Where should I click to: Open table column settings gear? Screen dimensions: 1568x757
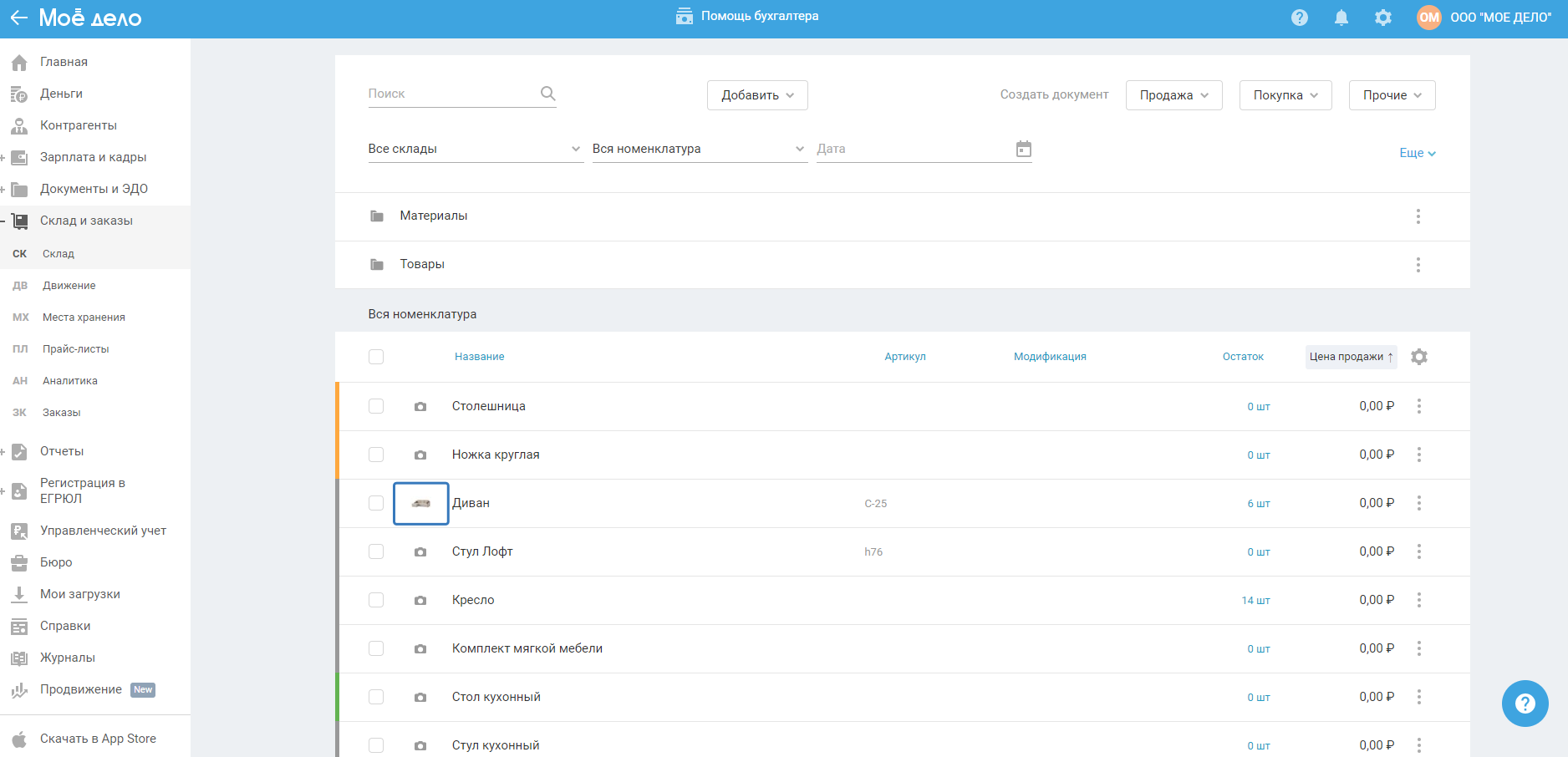(x=1419, y=357)
